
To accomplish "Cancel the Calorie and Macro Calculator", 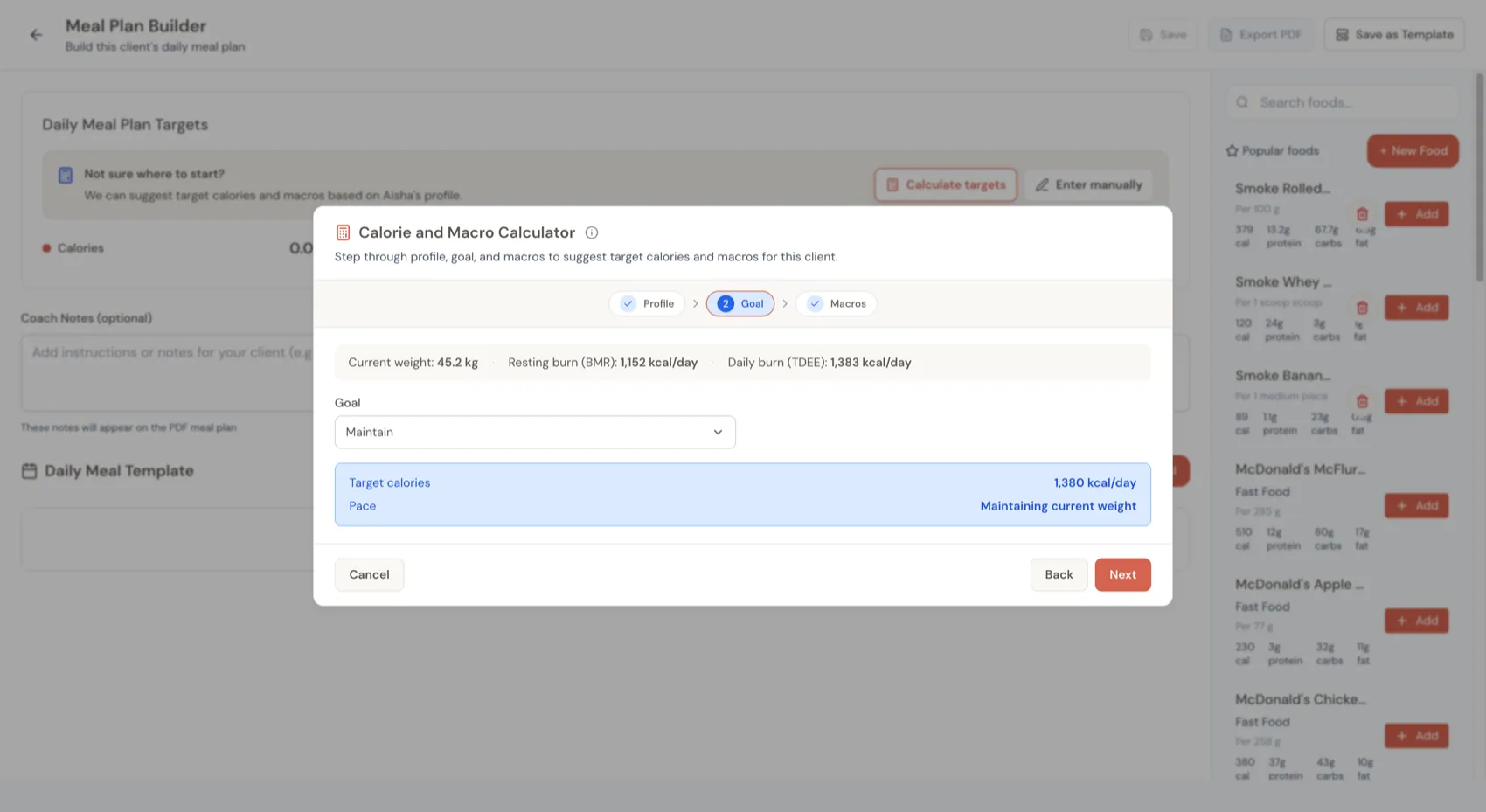I will coord(369,574).
